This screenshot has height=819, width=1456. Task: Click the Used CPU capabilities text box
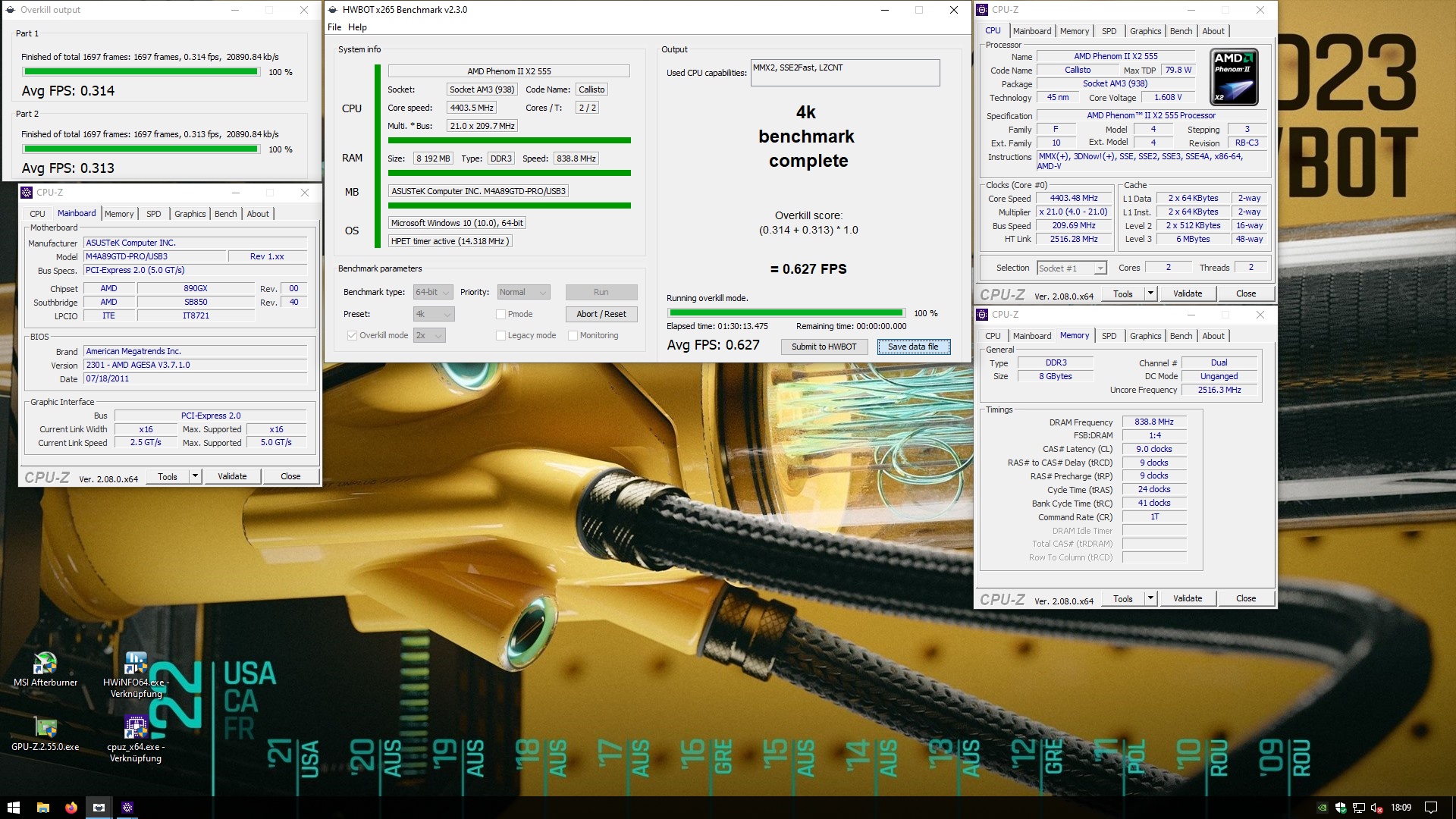coord(845,73)
